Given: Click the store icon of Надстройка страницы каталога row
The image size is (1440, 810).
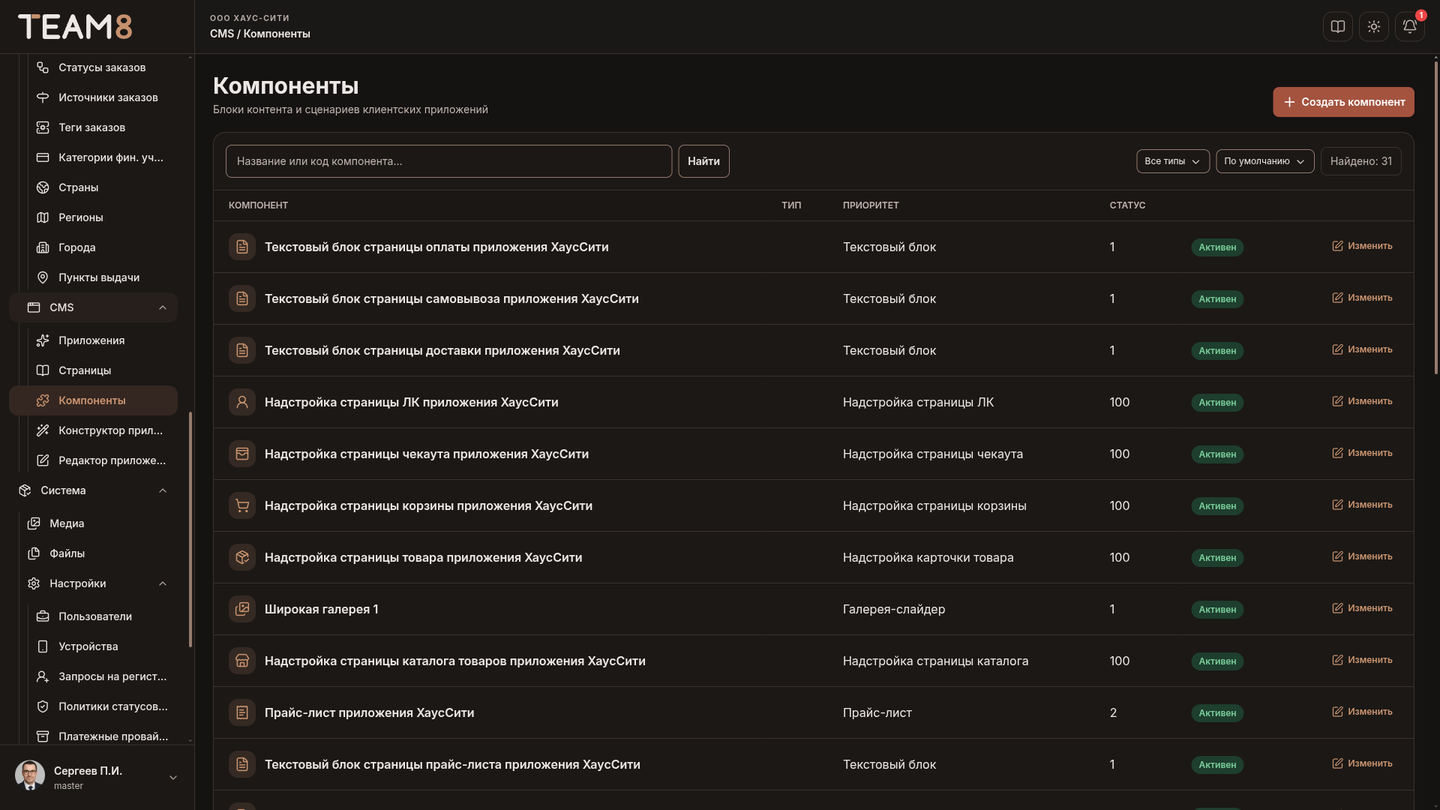Looking at the screenshot, I should (242, 661).
